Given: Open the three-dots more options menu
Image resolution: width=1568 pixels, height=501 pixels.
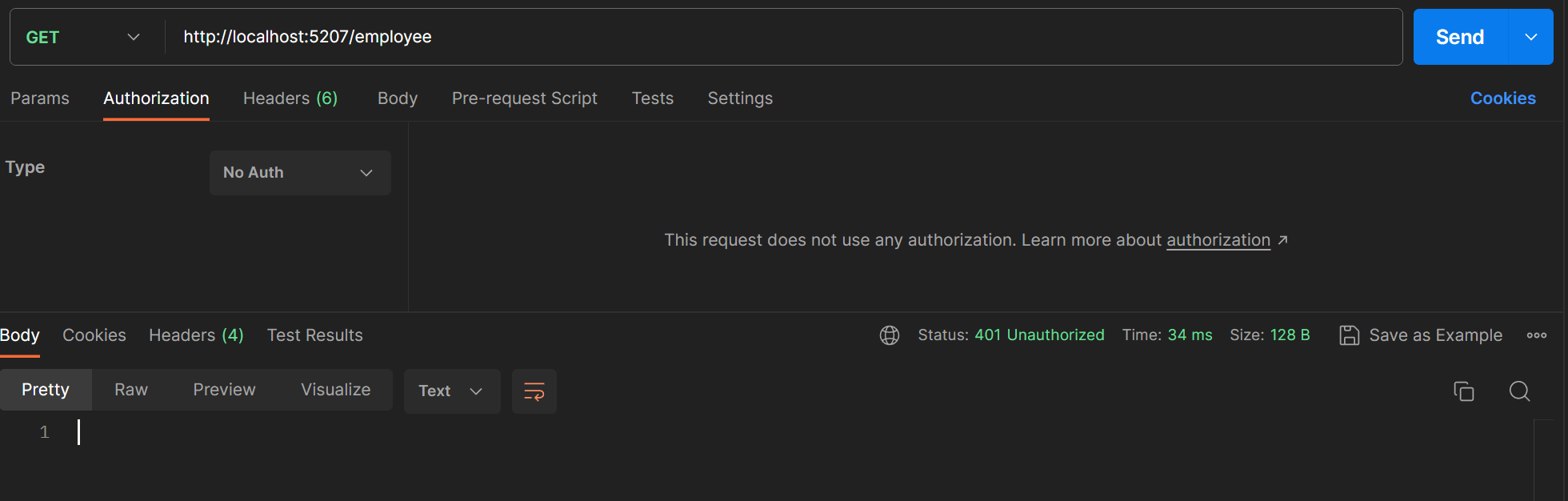Looking at the screenshot, I should [1537, 335].
